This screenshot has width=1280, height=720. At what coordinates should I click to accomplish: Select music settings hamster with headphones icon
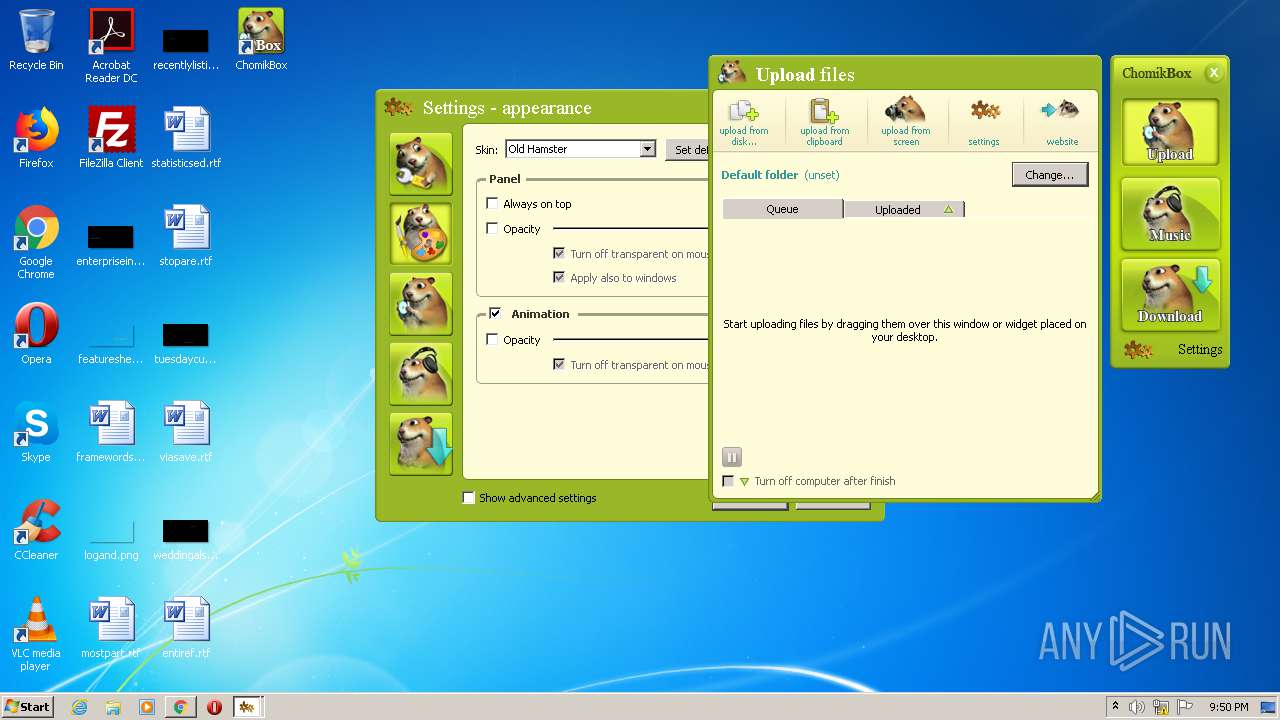pyautogui.click(x=420, y=372)
